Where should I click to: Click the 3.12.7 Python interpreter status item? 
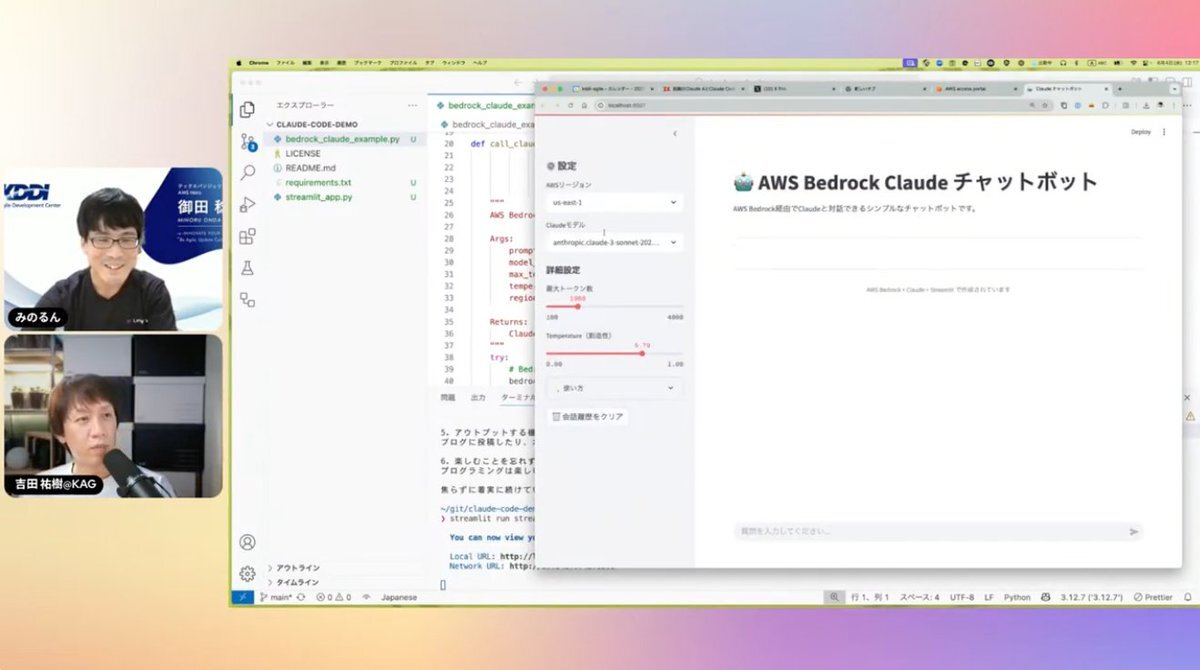[1091, 597]
